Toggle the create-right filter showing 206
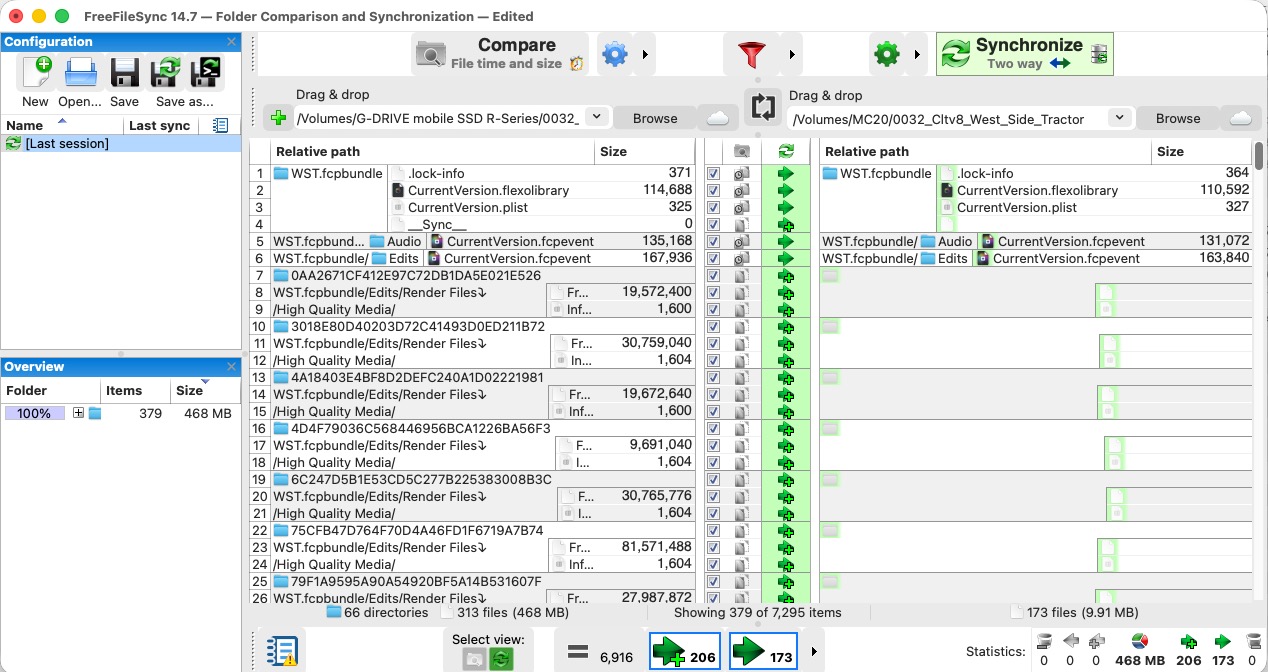This screenshot has height=672, width=1268. click(x=685, y=652)
